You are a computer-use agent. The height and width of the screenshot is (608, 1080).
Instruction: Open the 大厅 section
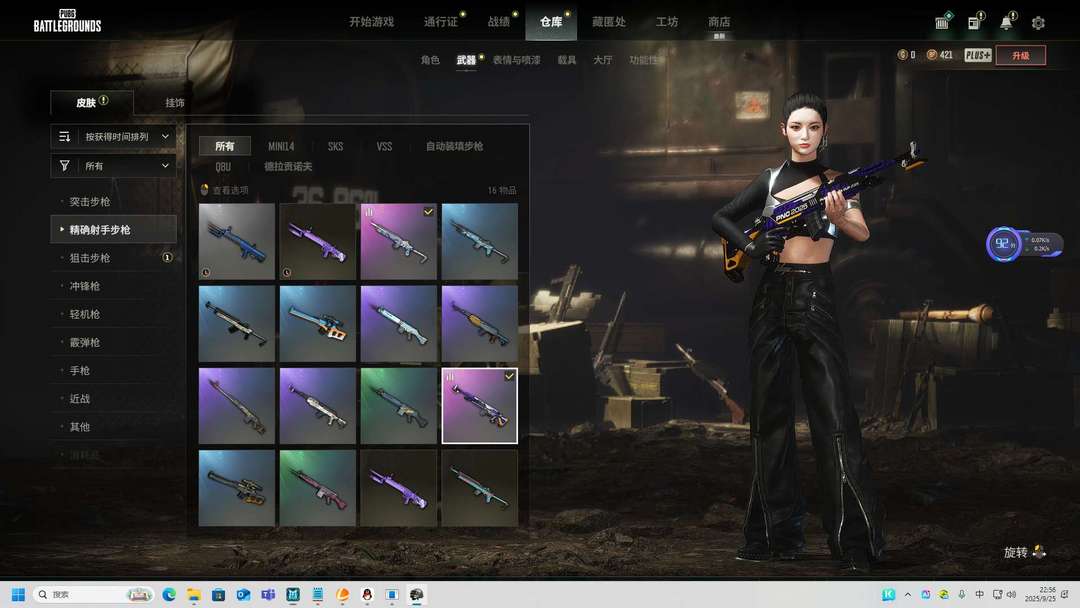(x=603, y=60)
